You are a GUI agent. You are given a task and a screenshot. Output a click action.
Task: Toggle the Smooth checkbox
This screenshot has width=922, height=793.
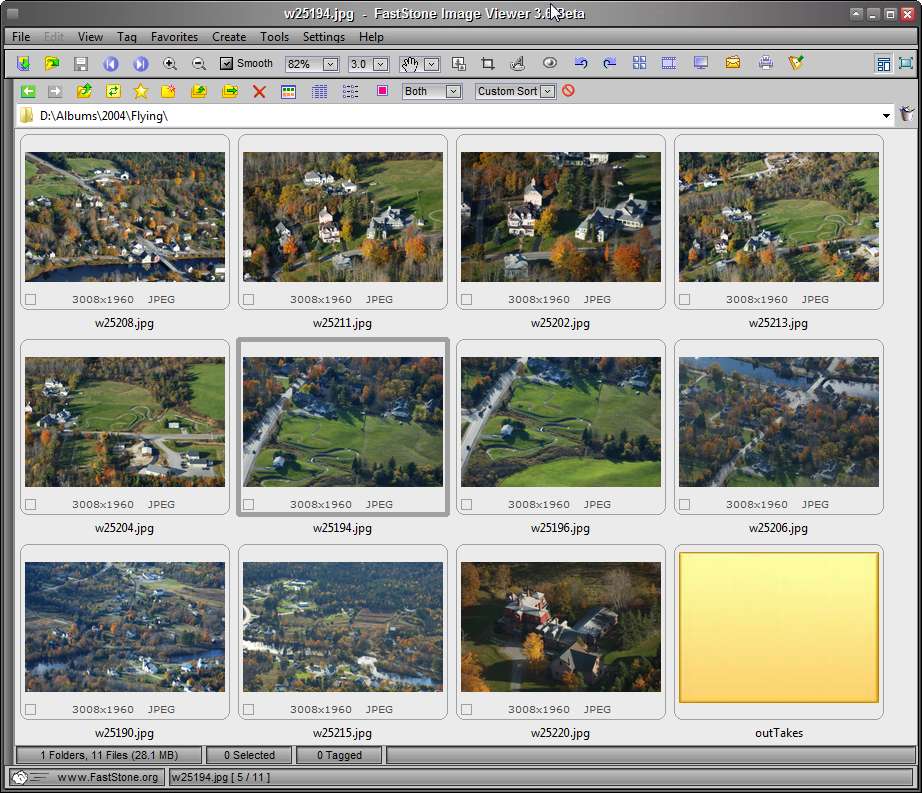click(x=226, y=63)
